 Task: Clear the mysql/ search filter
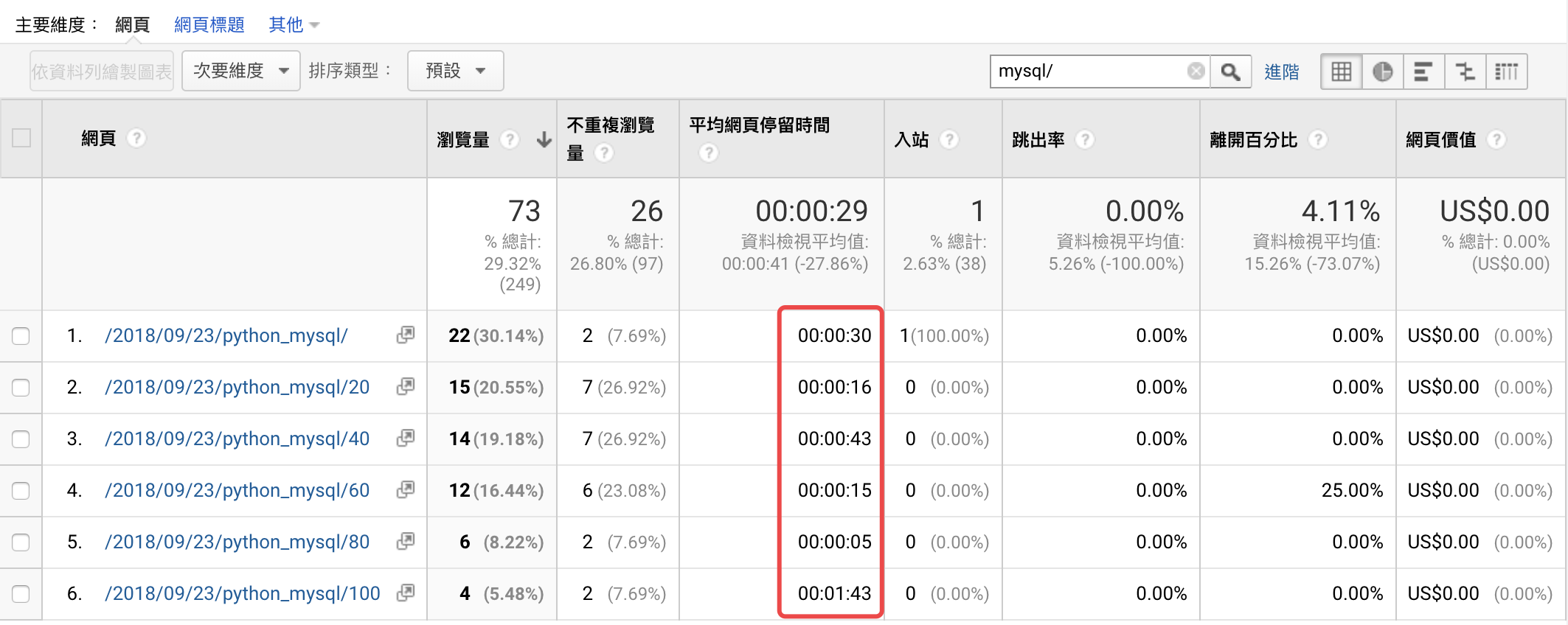click(1196, 71)
